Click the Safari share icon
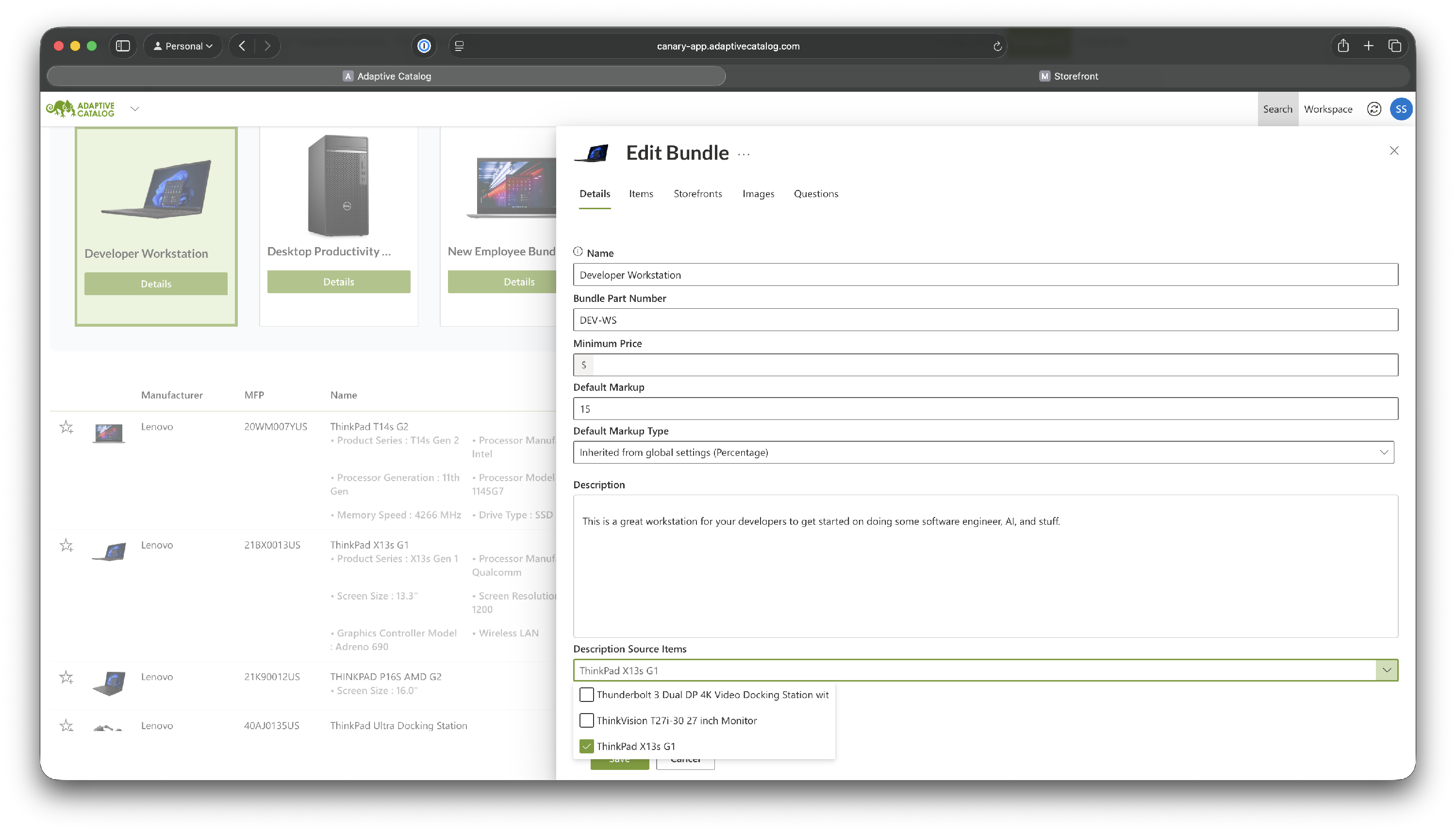This screenshot has height=833, width=1456. pyautogui.click(x=1343, y=46)
